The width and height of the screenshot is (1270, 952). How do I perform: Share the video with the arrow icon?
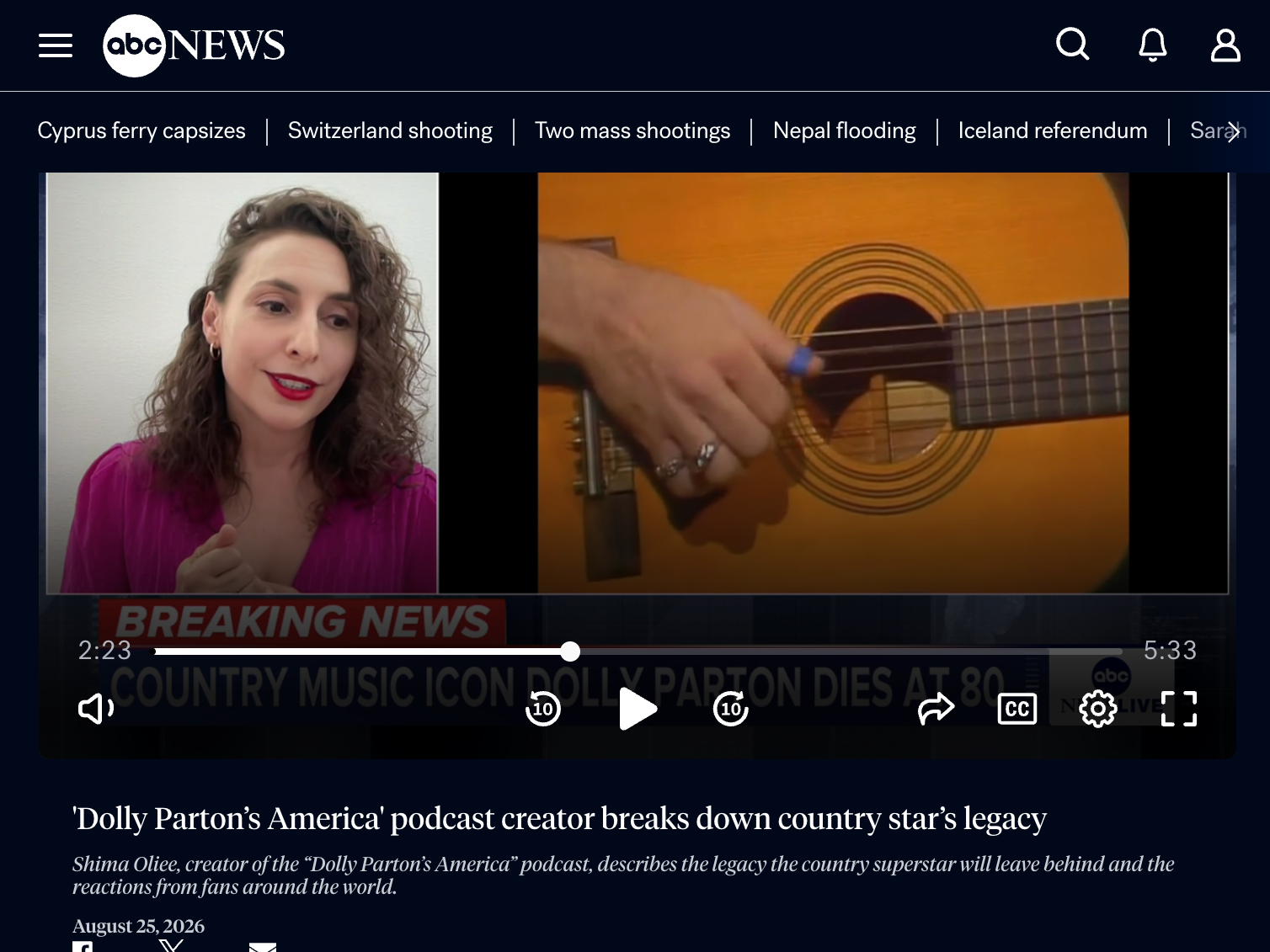[x=936, y=709]
